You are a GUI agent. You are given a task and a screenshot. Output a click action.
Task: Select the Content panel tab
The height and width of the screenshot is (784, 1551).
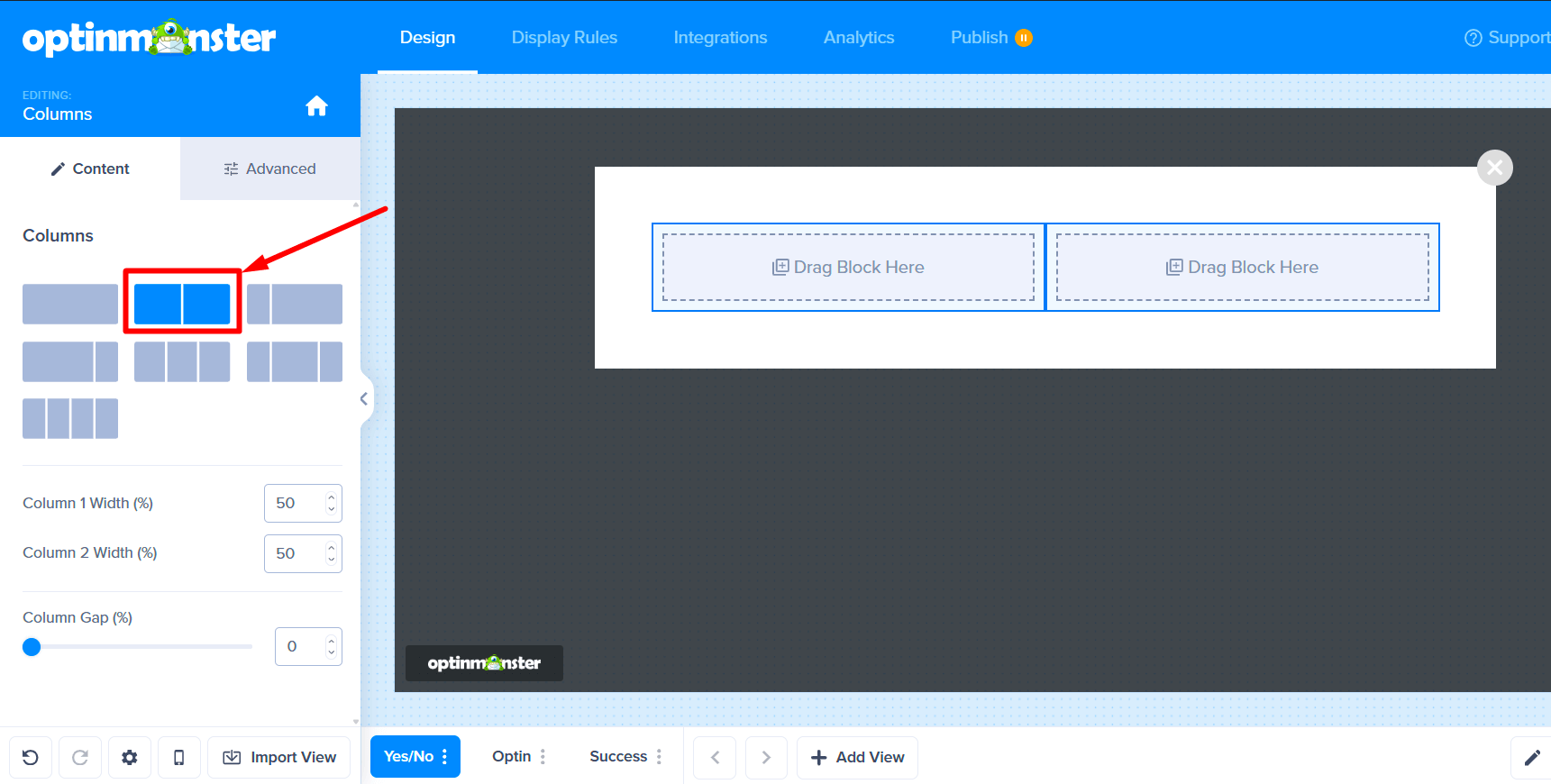pos(90,169)
